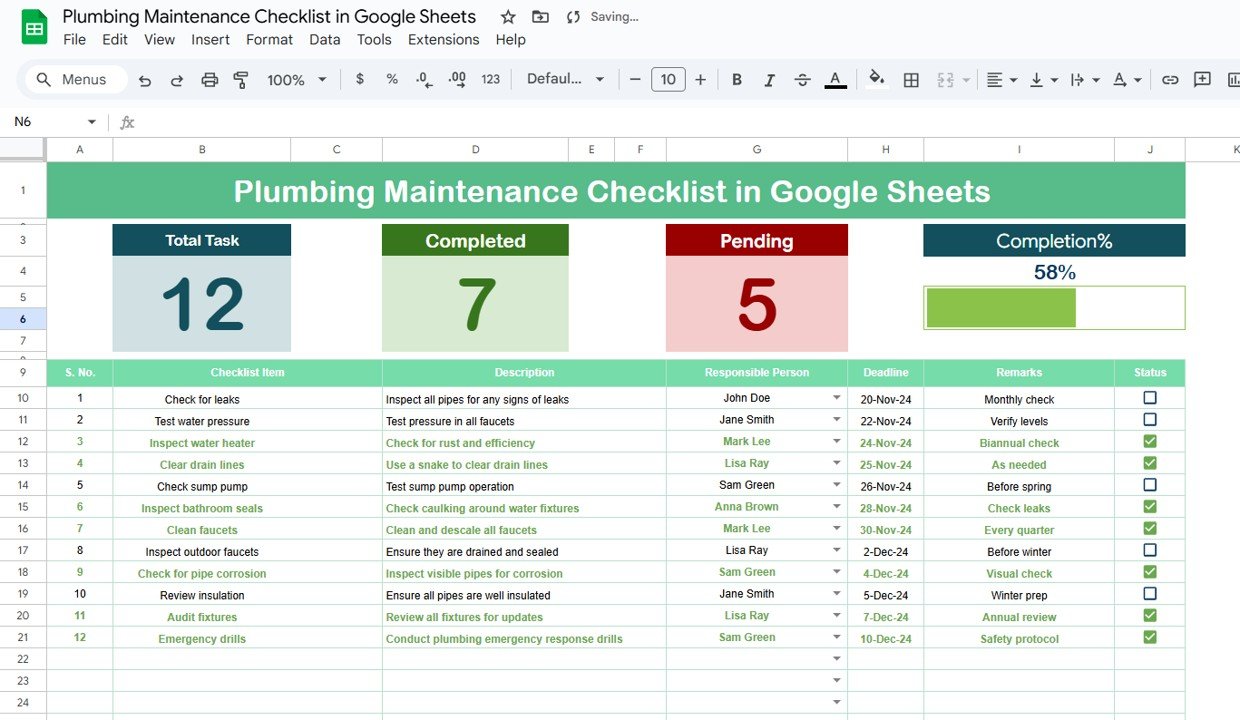This screenshot has height=720, width=1240.
Task: Click the Text wrapping icon
Action: 1077,80
